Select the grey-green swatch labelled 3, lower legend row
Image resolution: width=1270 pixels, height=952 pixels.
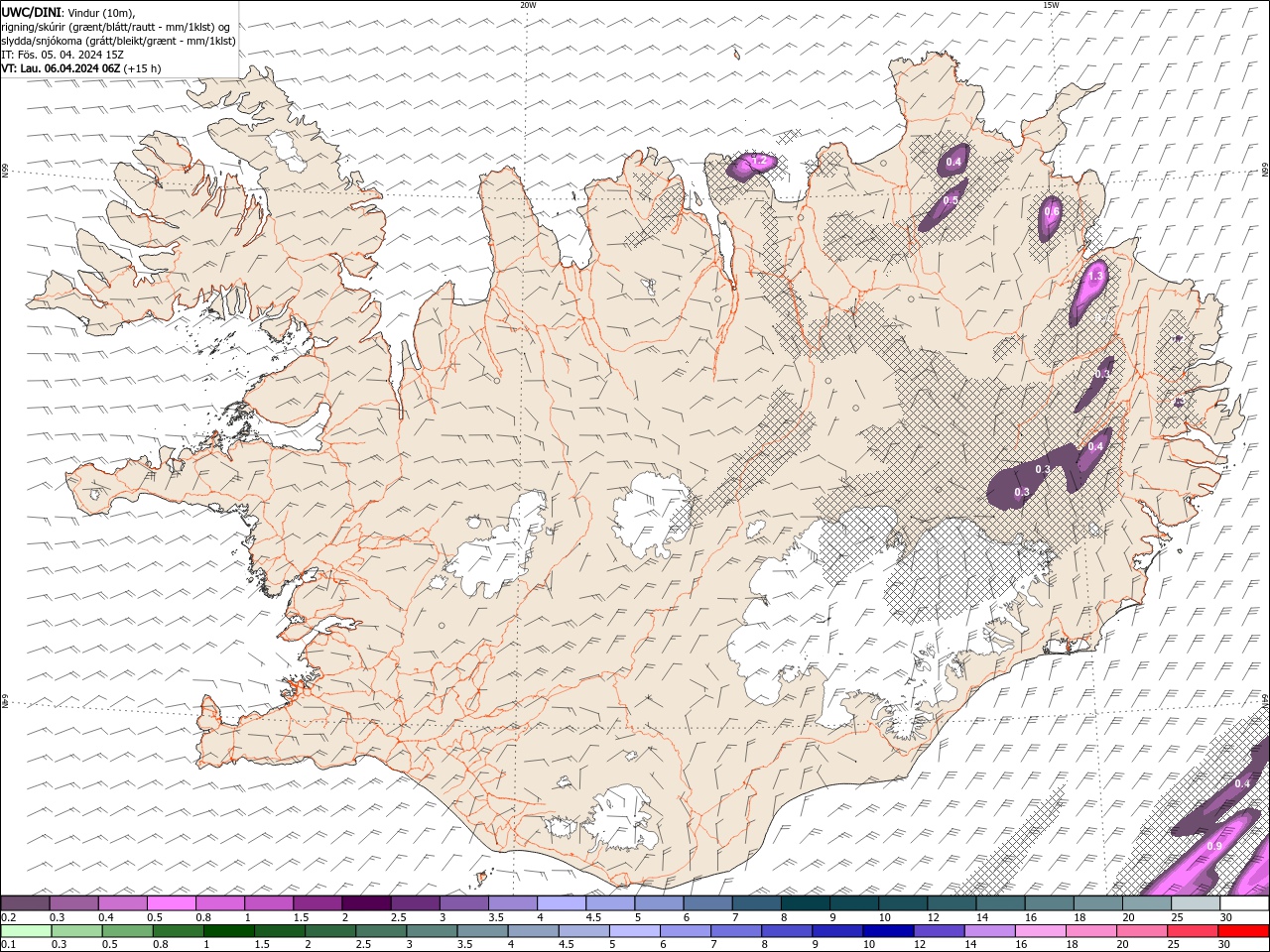431,931
